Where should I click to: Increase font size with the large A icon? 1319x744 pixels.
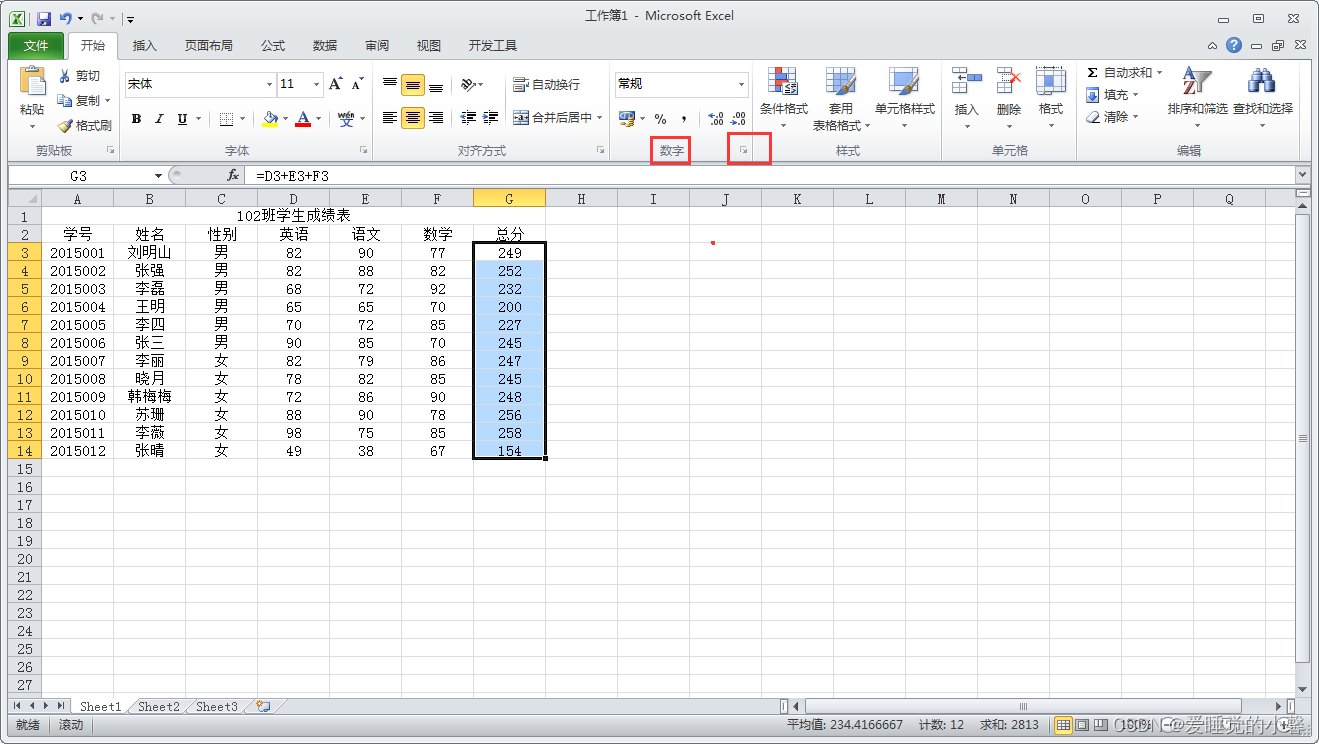[336, 84]
